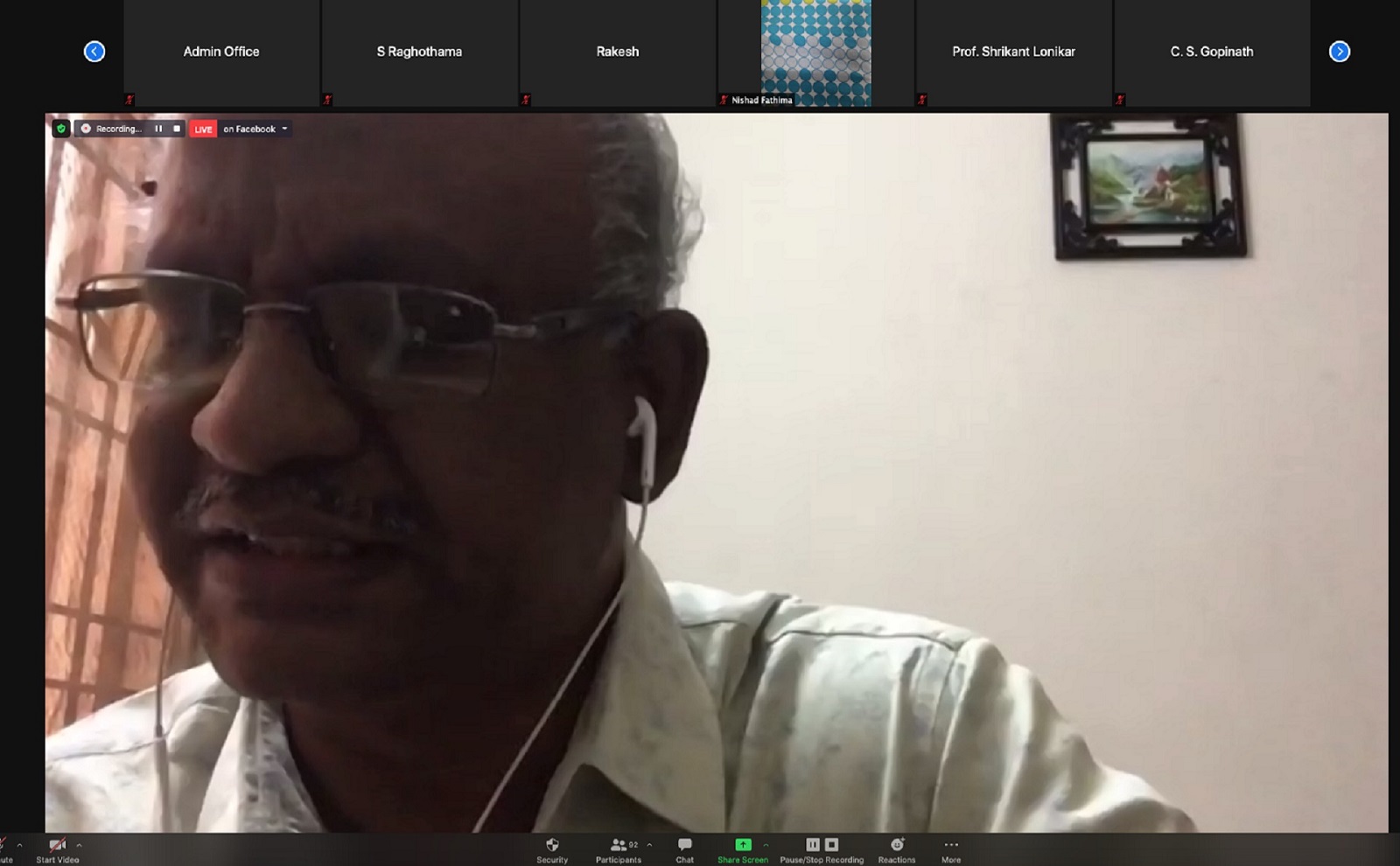Stop recording from the bottom toolbar
This screenshot has width=1400, height=866.
tap(832, 845)
